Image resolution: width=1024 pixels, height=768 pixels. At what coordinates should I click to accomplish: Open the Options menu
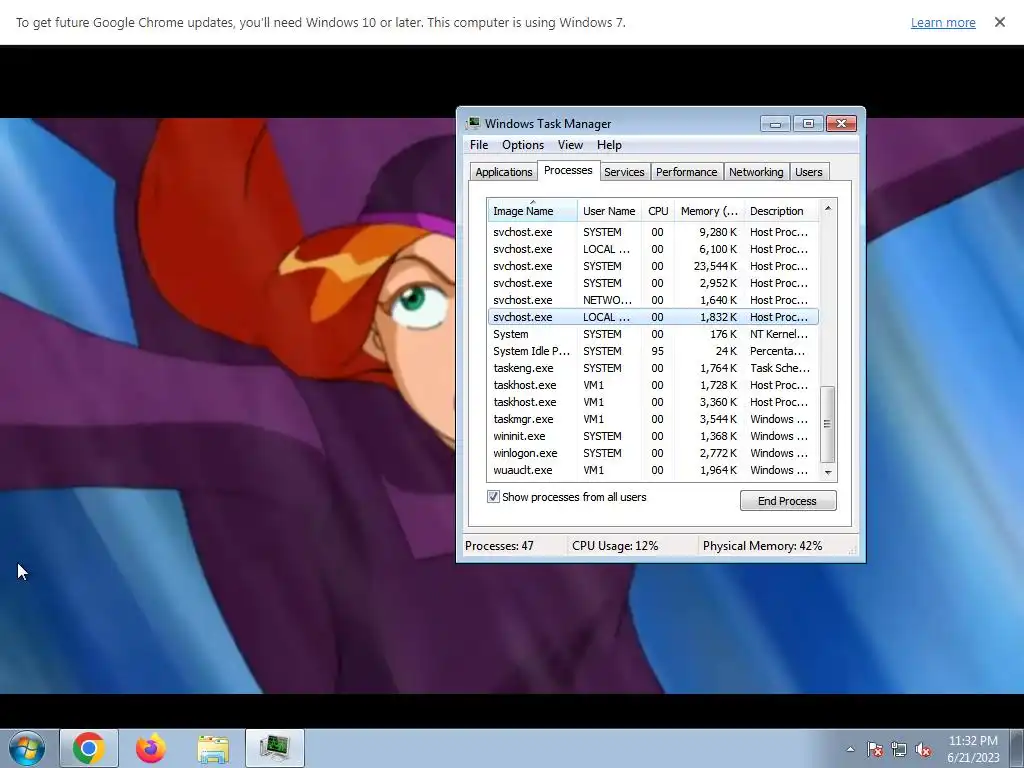pos(522,145)
